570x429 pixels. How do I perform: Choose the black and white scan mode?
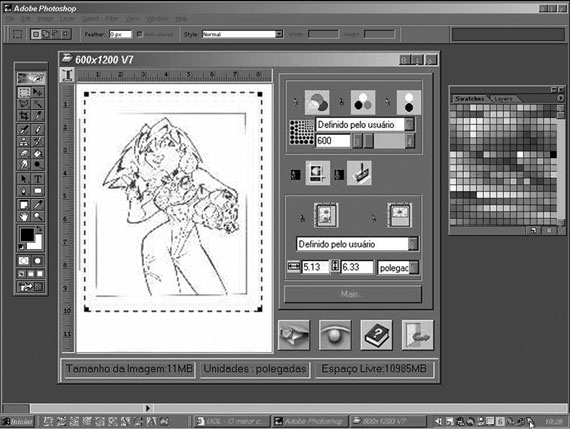(409, 103)
